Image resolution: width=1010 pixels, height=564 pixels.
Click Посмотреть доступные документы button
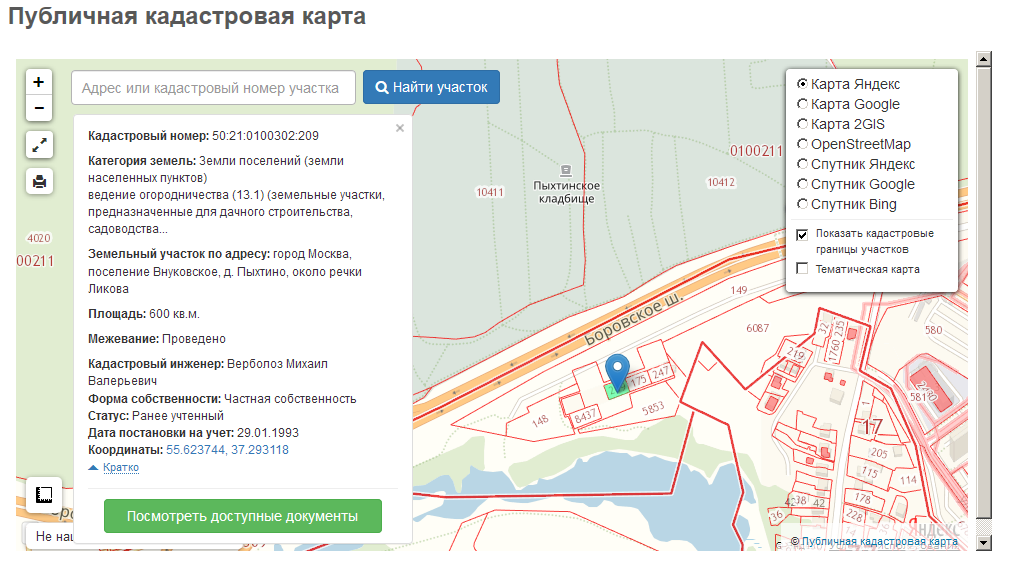[x=242, y=516]
